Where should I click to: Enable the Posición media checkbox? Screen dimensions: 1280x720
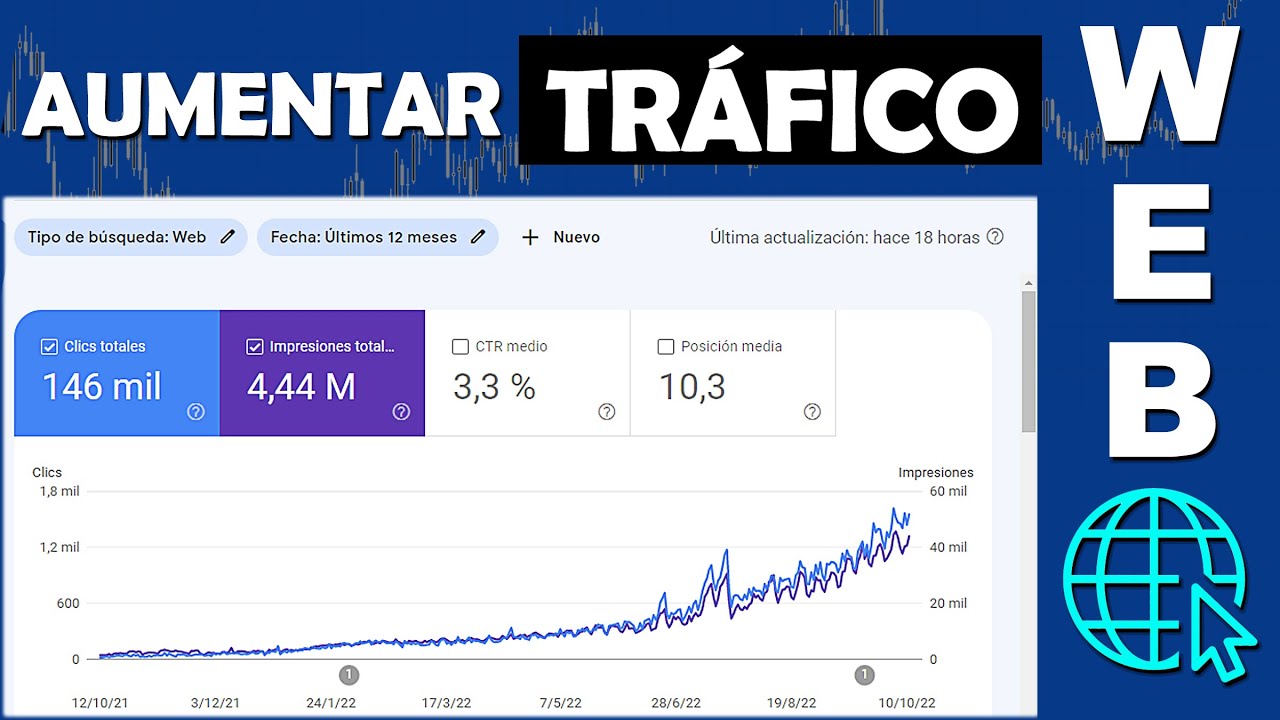click(x=666, y=347)
